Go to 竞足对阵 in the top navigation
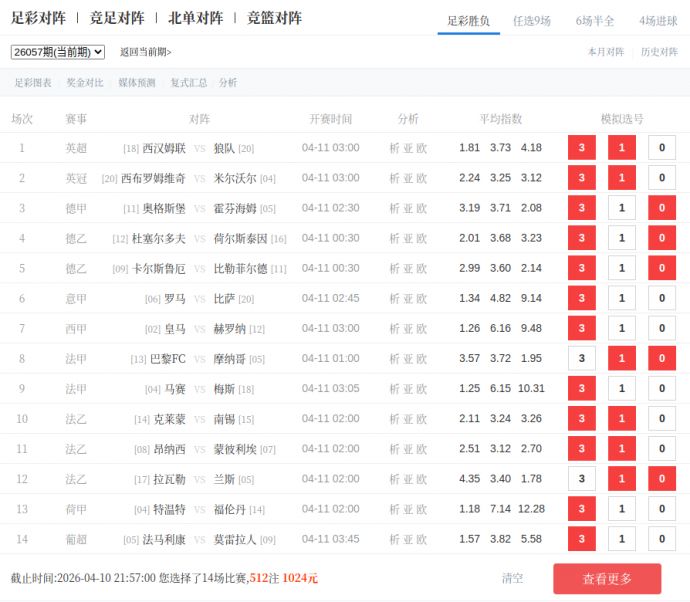 tap(117, 18)
